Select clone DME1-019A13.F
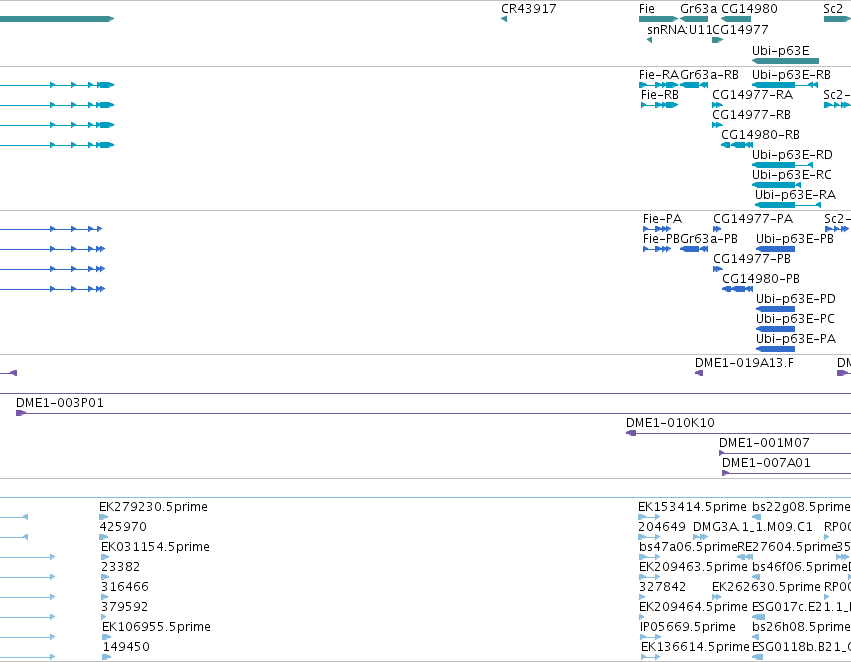 point(699,373)
